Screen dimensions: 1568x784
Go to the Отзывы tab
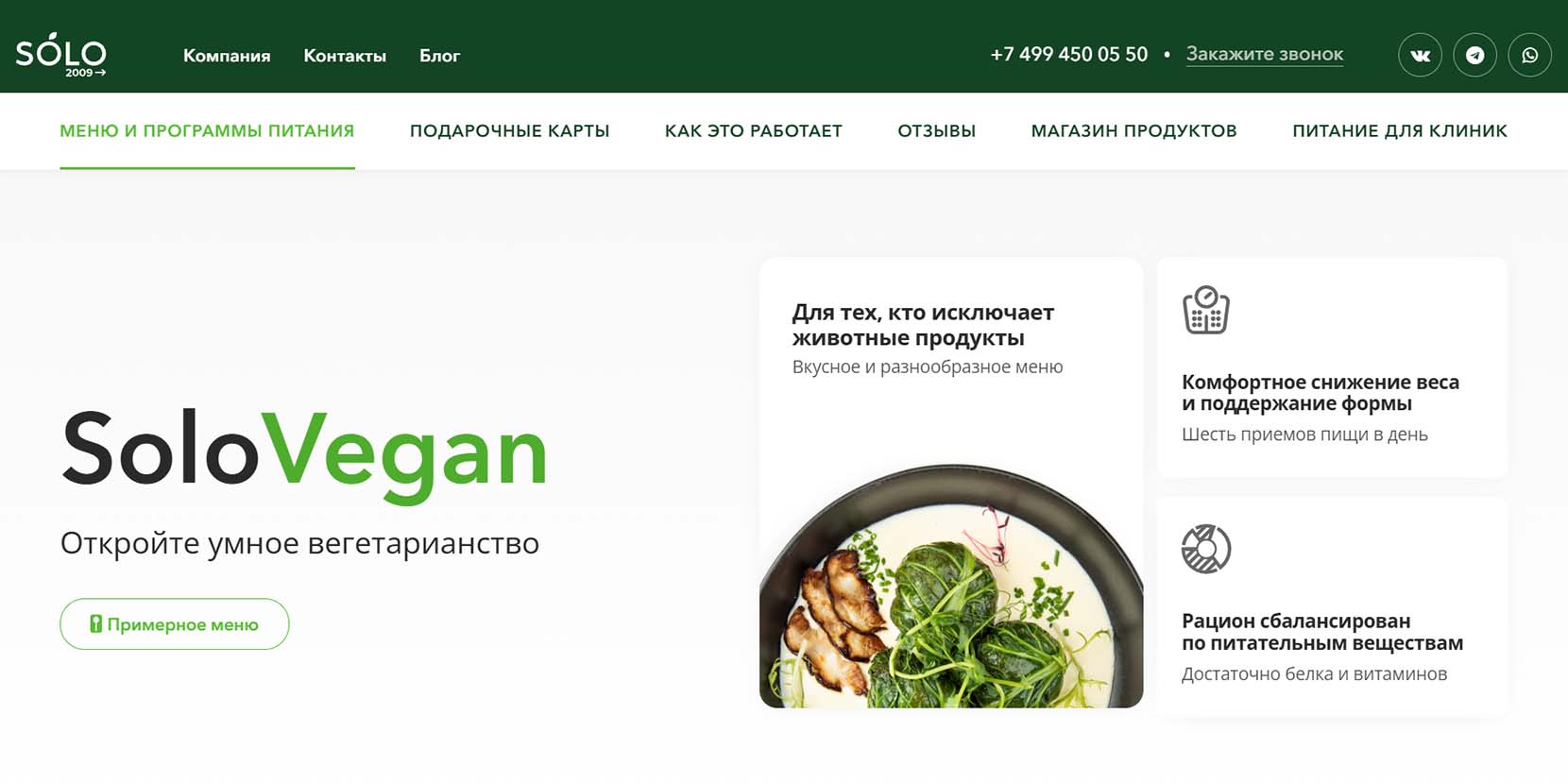click(937, 131)
